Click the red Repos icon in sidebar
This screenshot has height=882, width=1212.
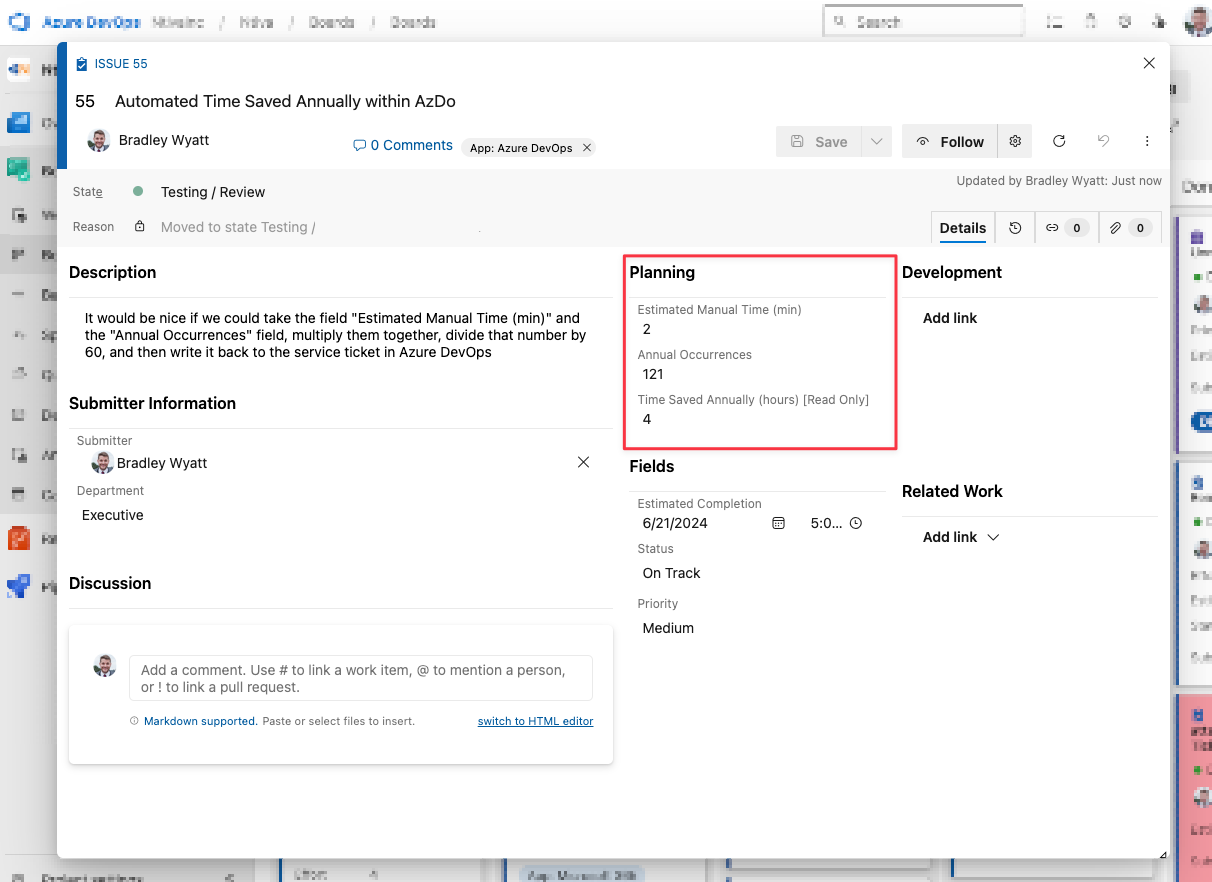coord(19,539)
